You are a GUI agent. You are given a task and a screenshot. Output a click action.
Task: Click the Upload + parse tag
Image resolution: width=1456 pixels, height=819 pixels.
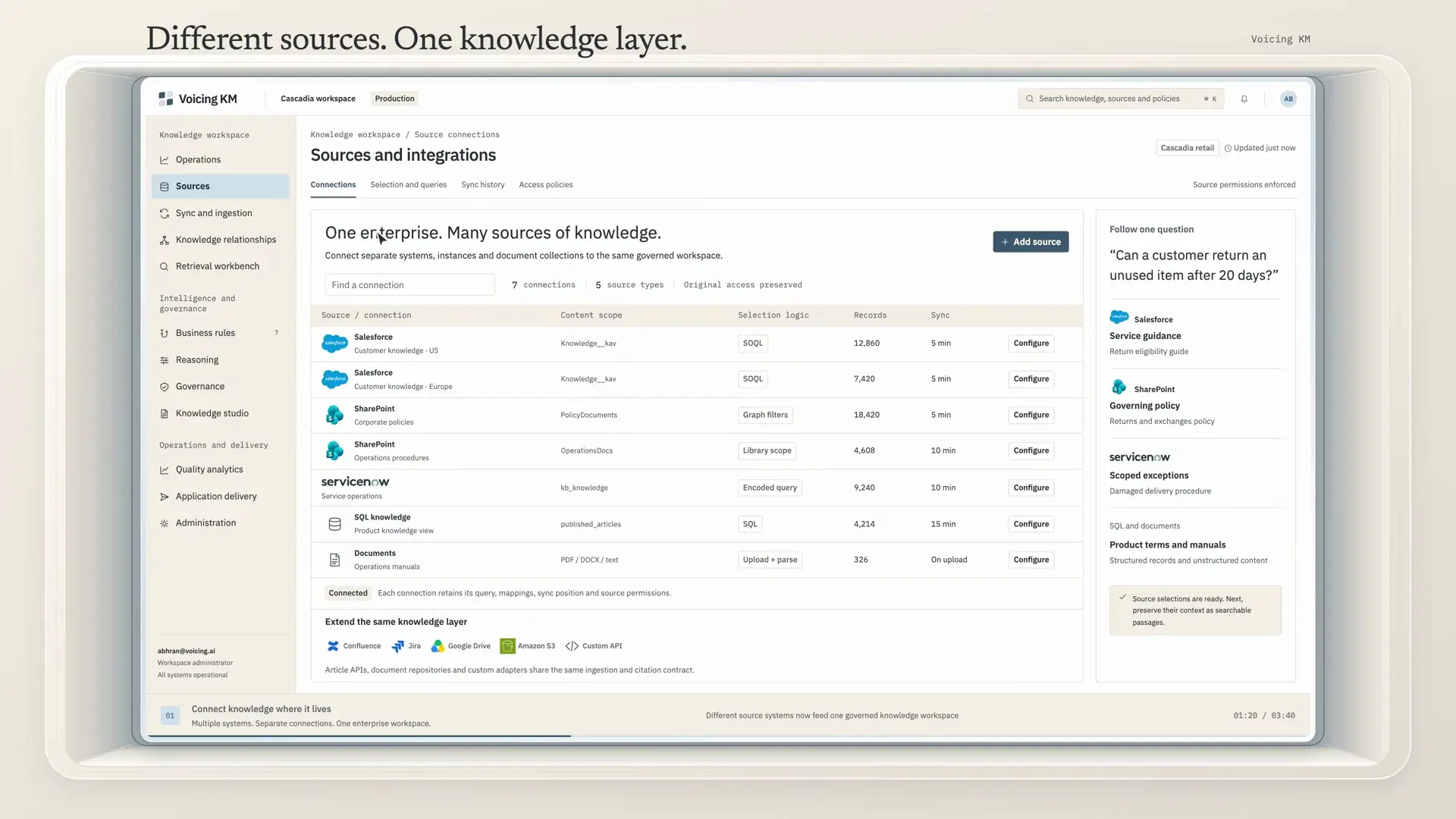coord(770,560)
